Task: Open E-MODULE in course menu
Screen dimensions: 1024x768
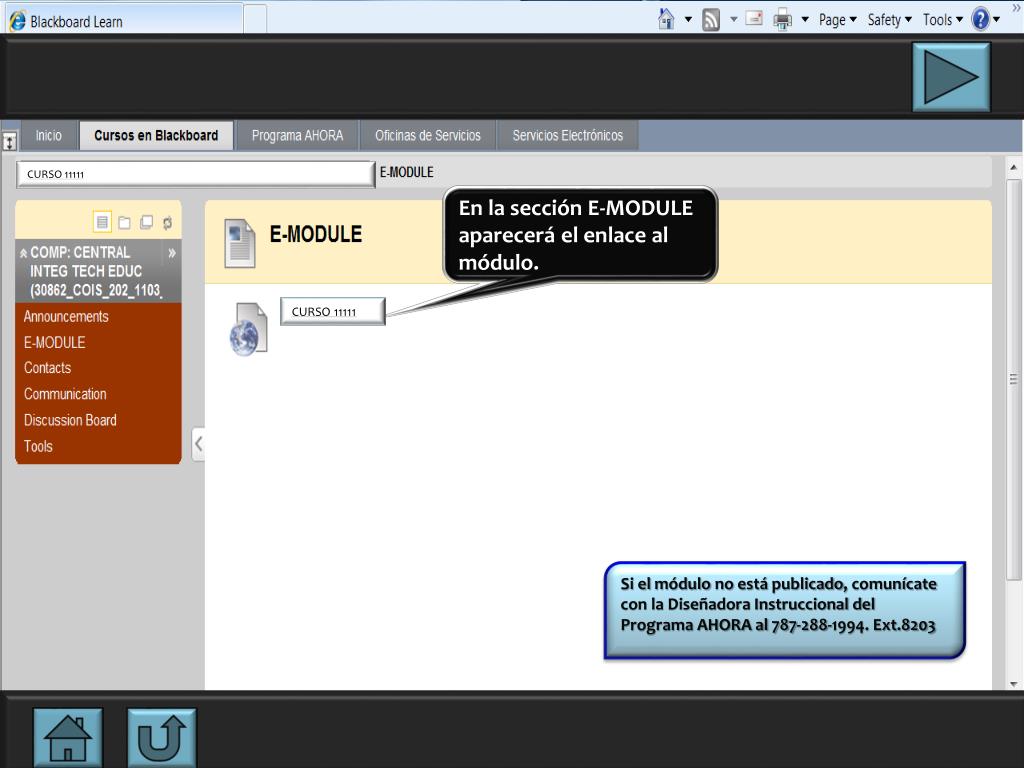Action: coord(55,342)
